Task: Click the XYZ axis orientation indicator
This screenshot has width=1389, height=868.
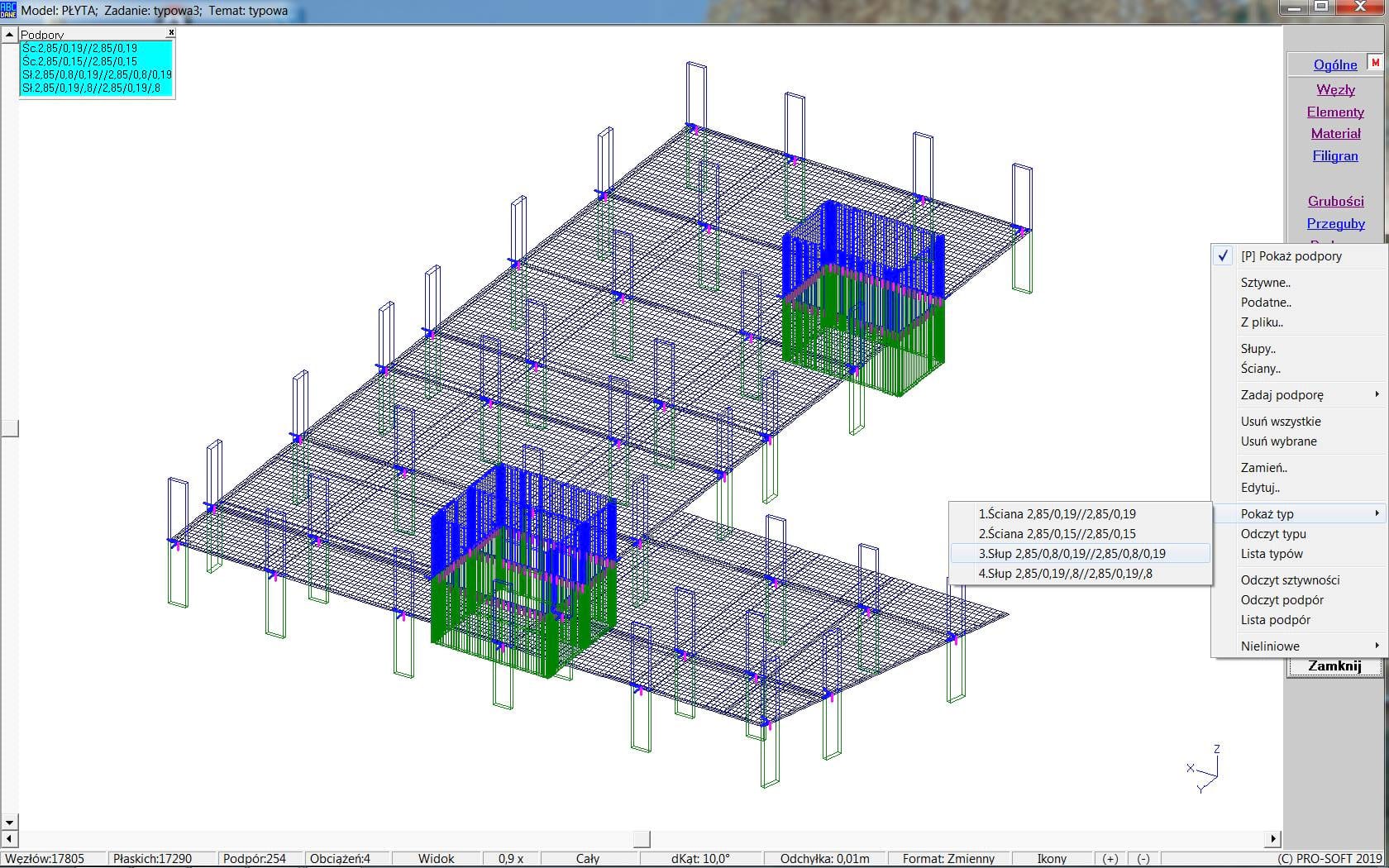Action: (1205, 770)
